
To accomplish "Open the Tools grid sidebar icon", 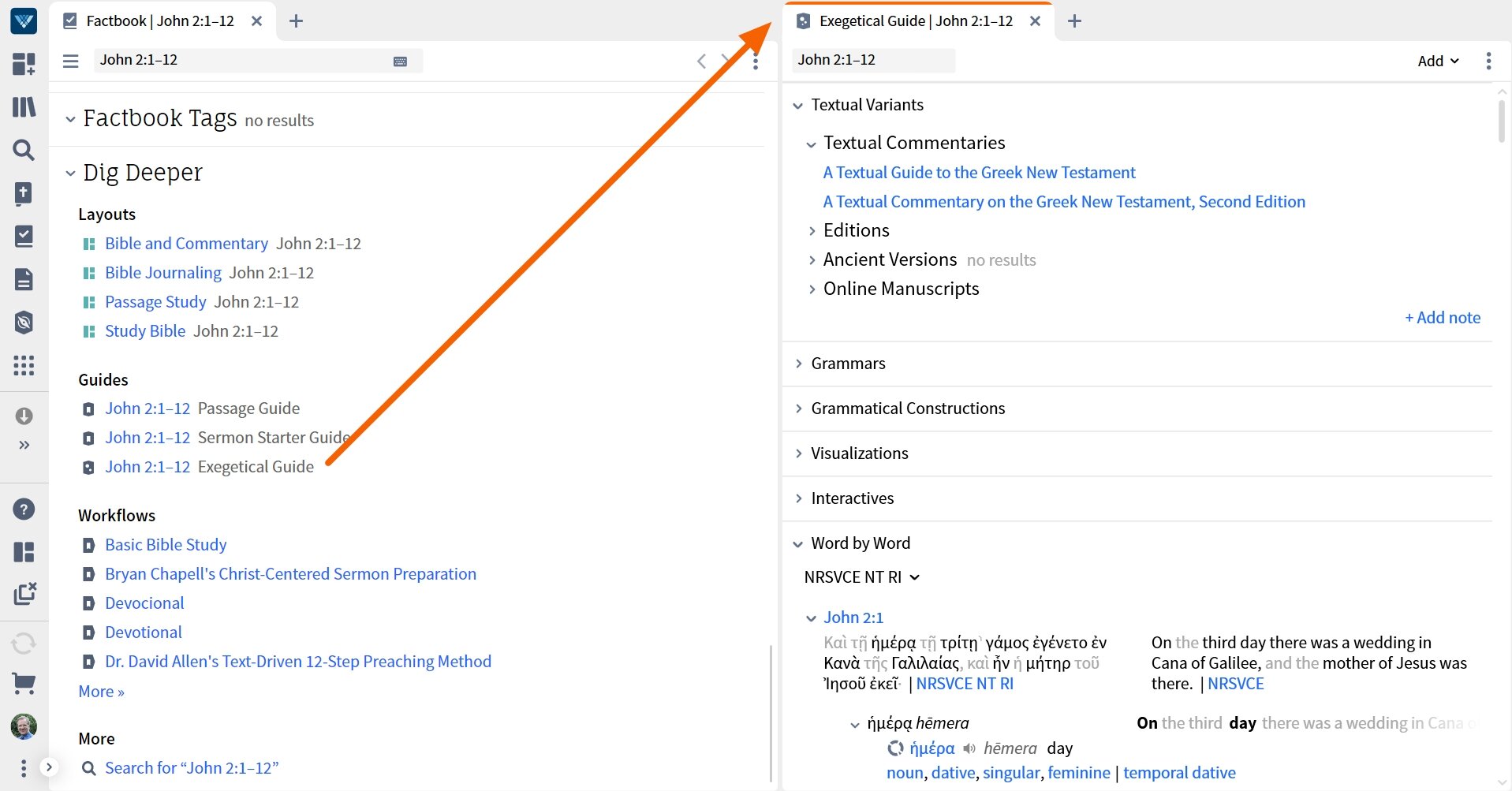I will 24,365.
